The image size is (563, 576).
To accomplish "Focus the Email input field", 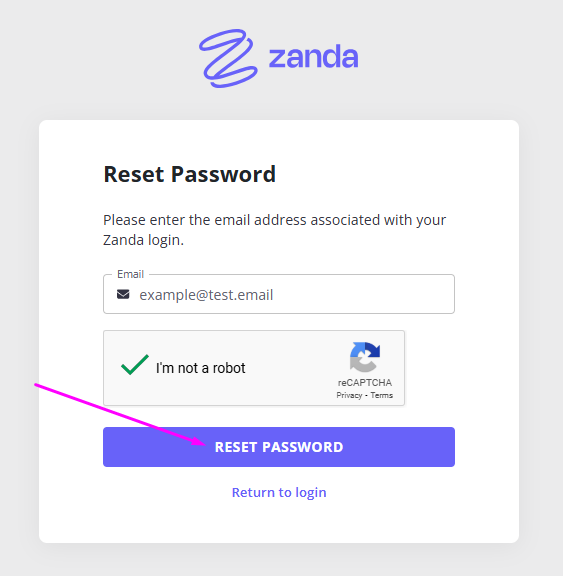I will click(x=279, y=294).
